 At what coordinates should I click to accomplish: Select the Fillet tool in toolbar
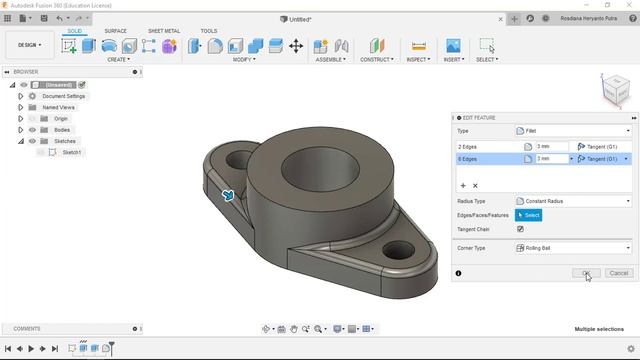click(x=215, y=46)
